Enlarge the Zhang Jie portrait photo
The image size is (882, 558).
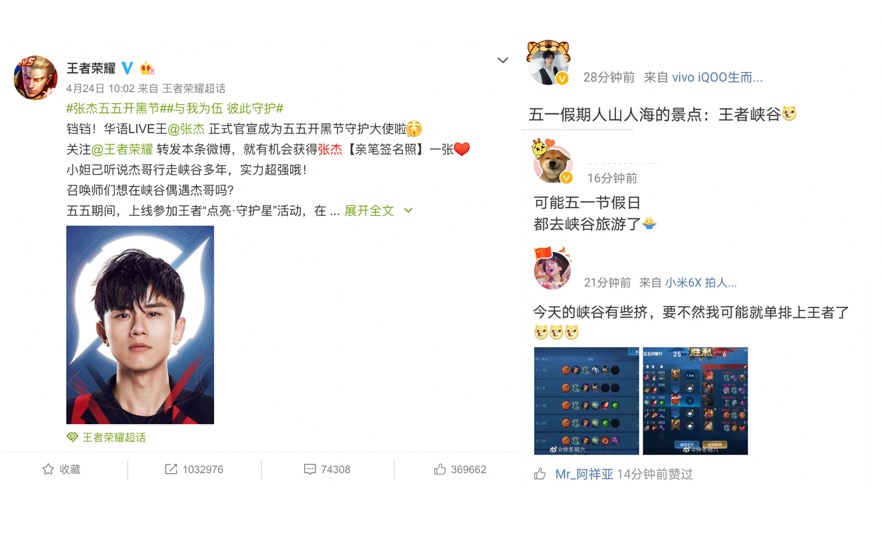pyautogui.click(x=140, y=325)
